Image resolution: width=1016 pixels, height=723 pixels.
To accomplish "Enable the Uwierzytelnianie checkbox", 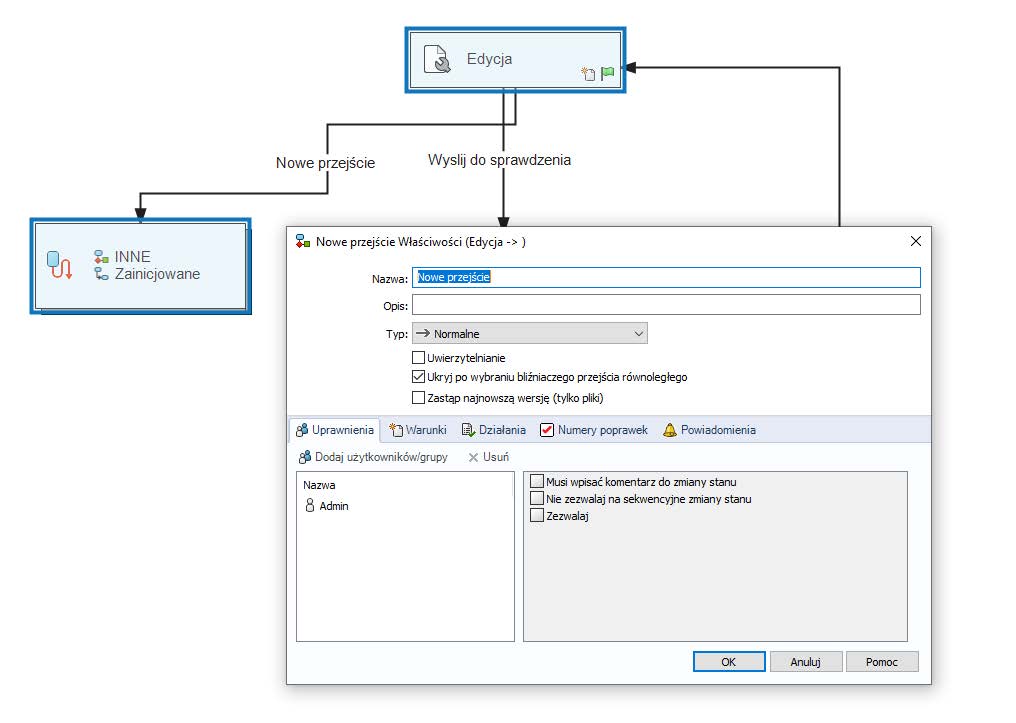I will 417,357.
